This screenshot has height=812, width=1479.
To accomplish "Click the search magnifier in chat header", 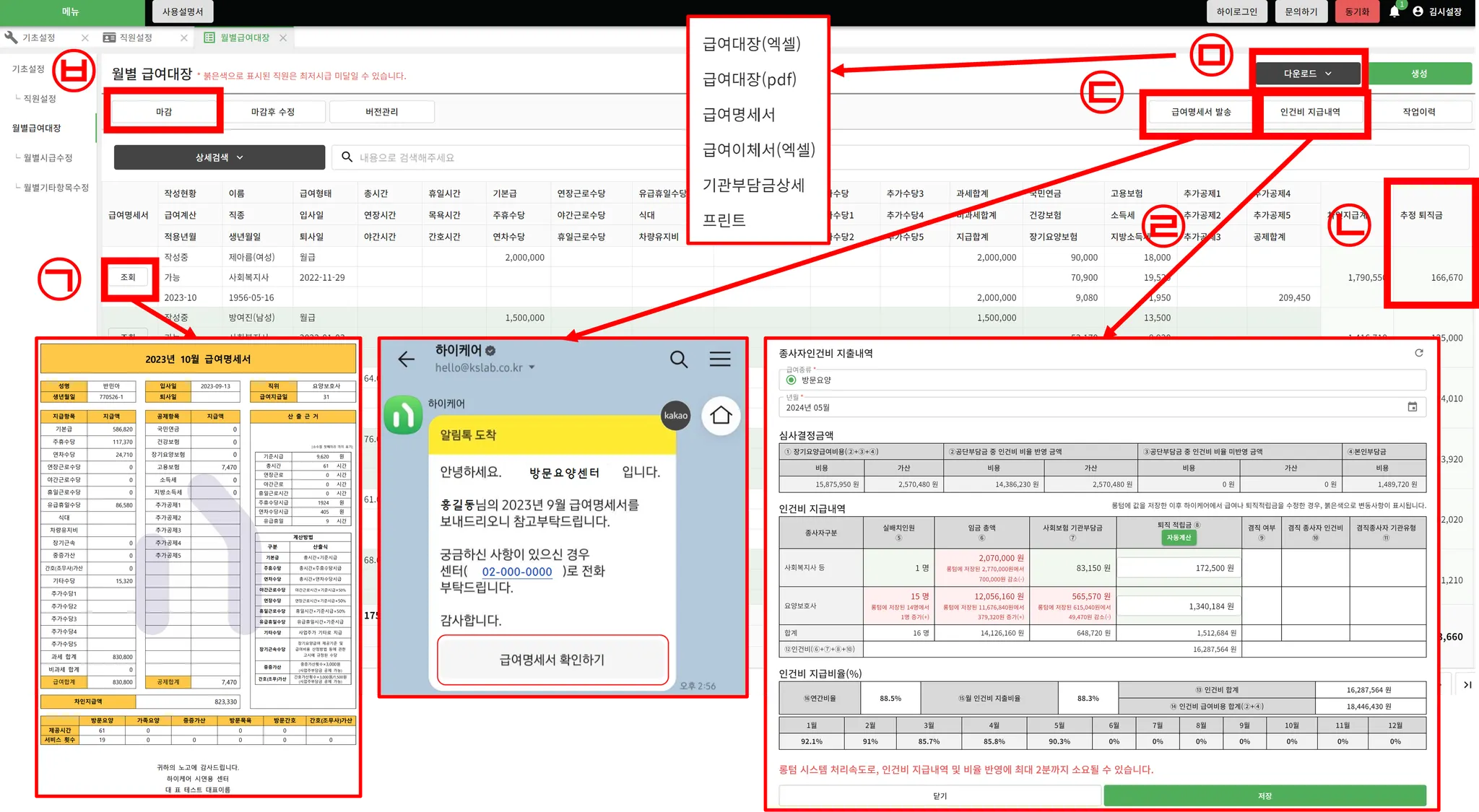I will [678, 359].
